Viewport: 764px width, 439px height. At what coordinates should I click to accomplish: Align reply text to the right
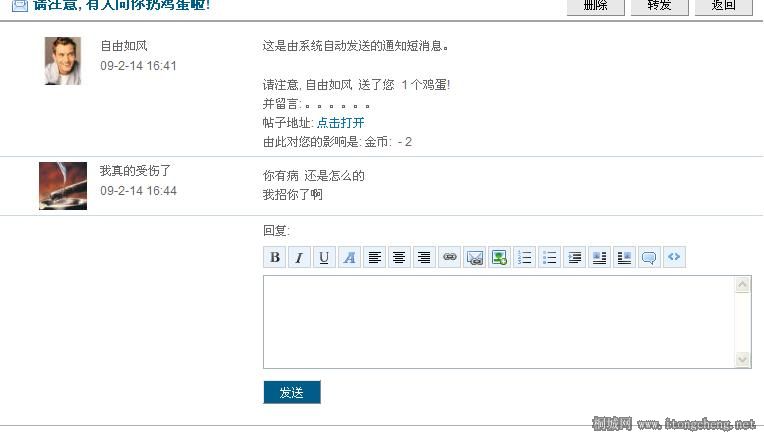(424, 258)
